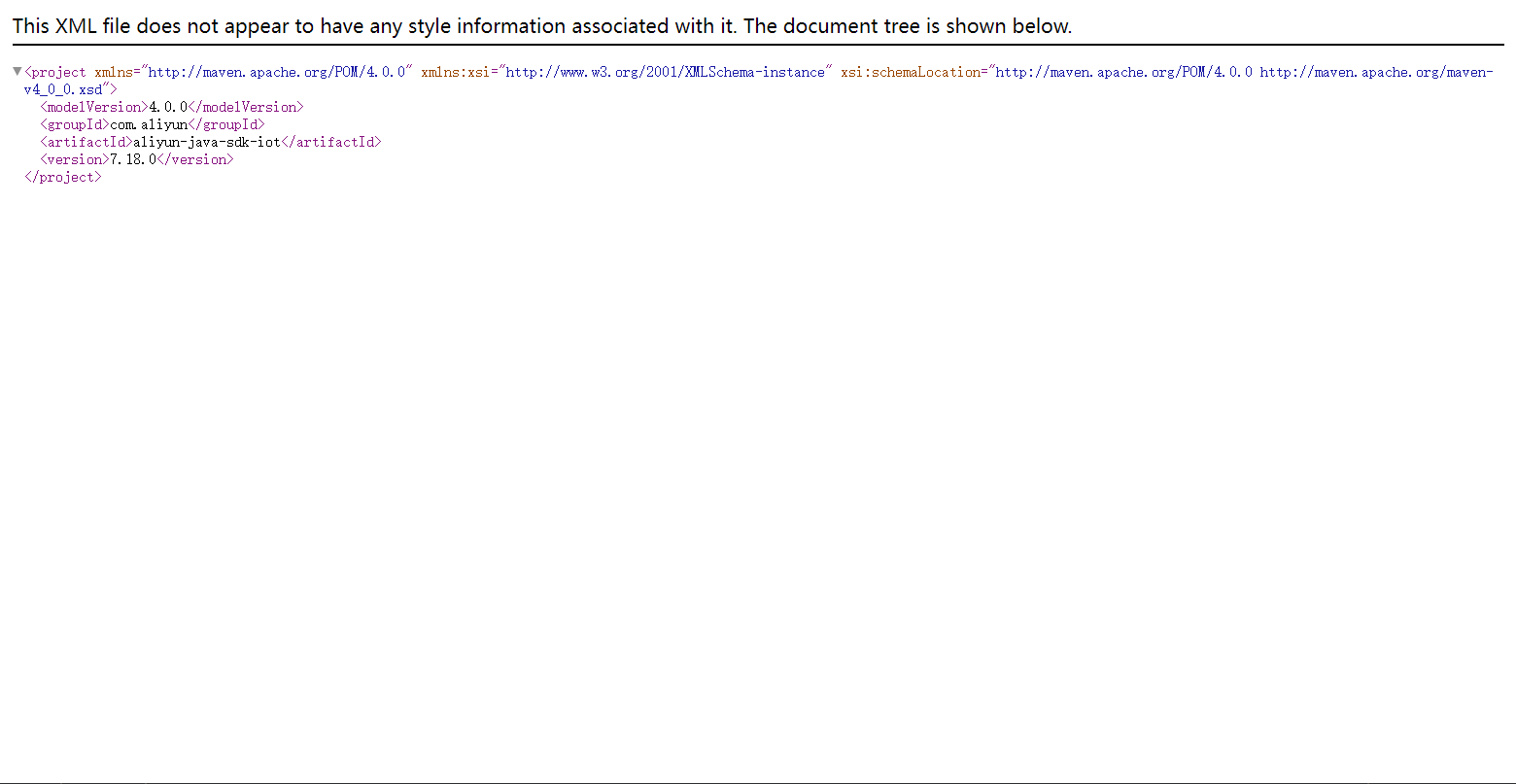Select the version value 7.18.0
The height and width of the screenshot is (784, 1516).
click(133, 159)
